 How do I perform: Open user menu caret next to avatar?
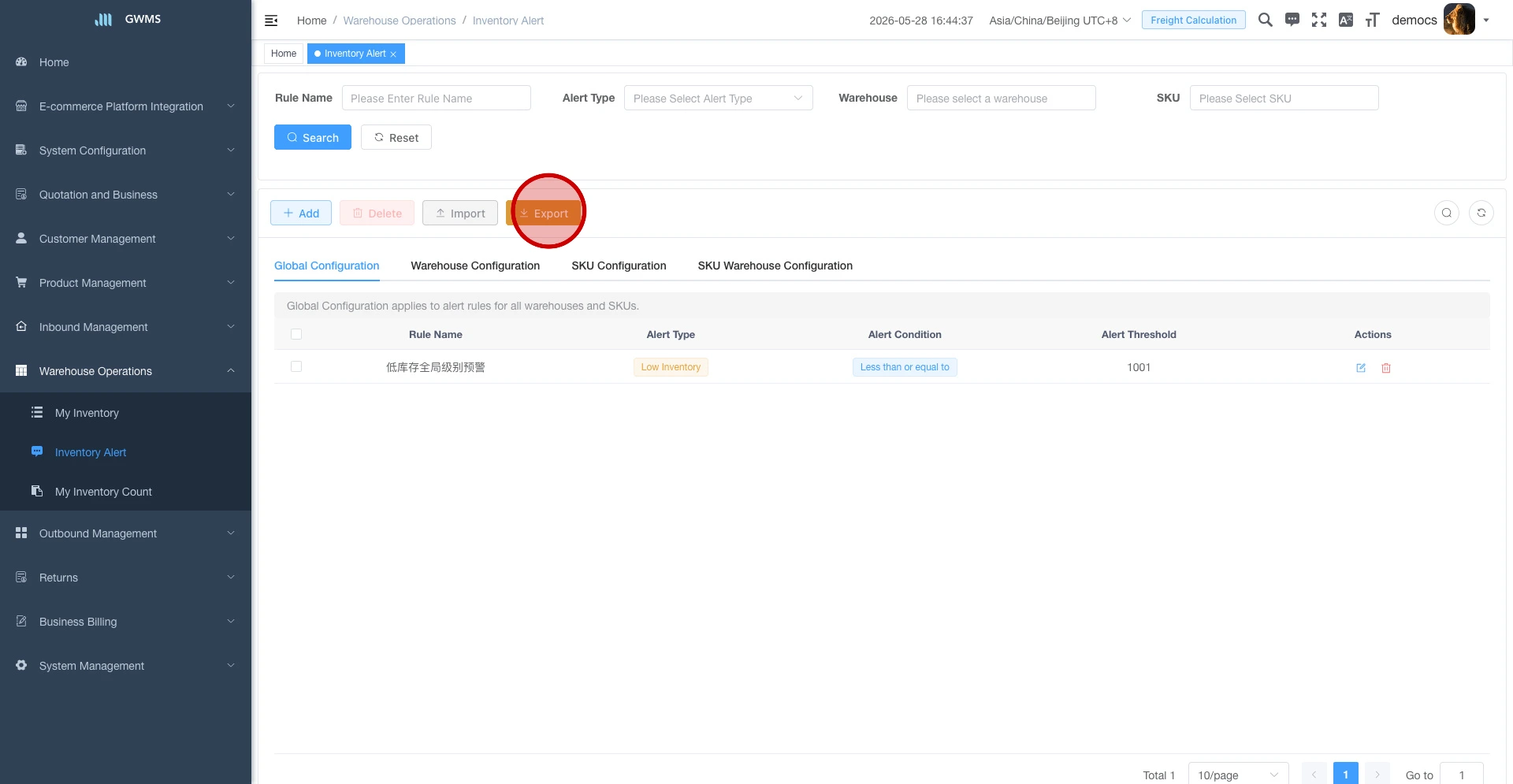1486,20
